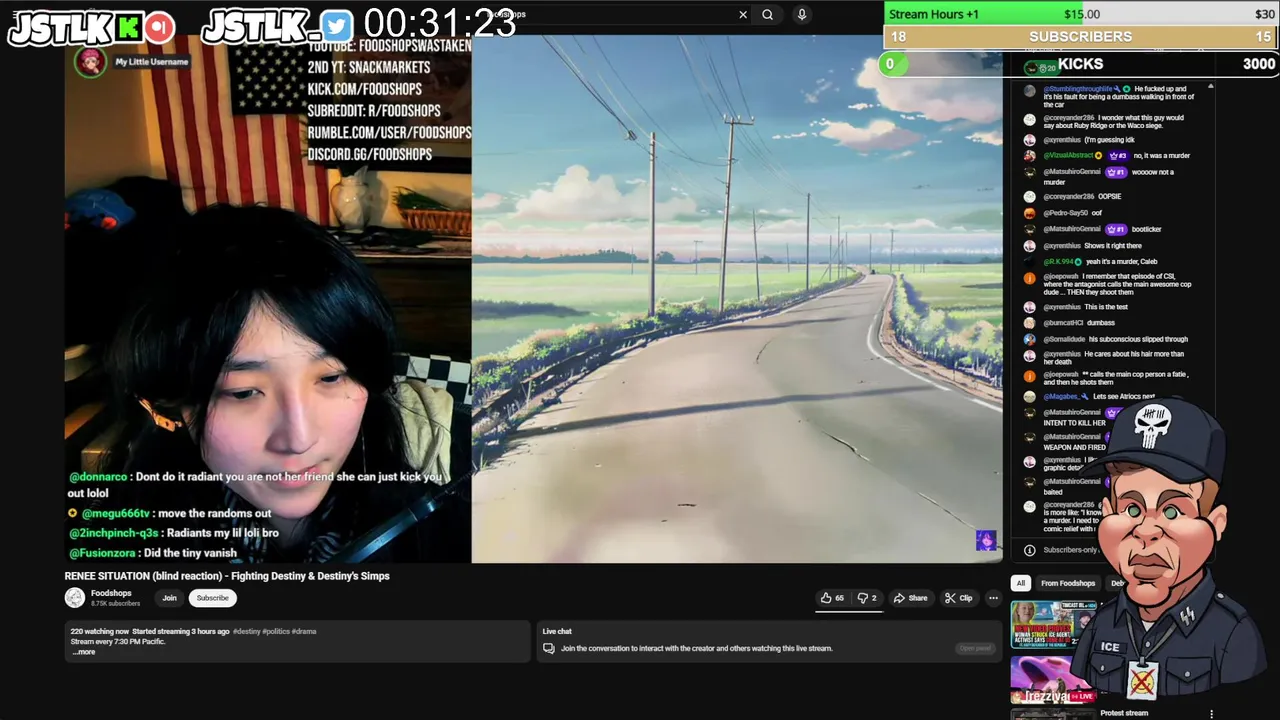Click @xyrenthius Shows it right there message
This screenshot has width=1280, height=720.
tap(1092, 246)
